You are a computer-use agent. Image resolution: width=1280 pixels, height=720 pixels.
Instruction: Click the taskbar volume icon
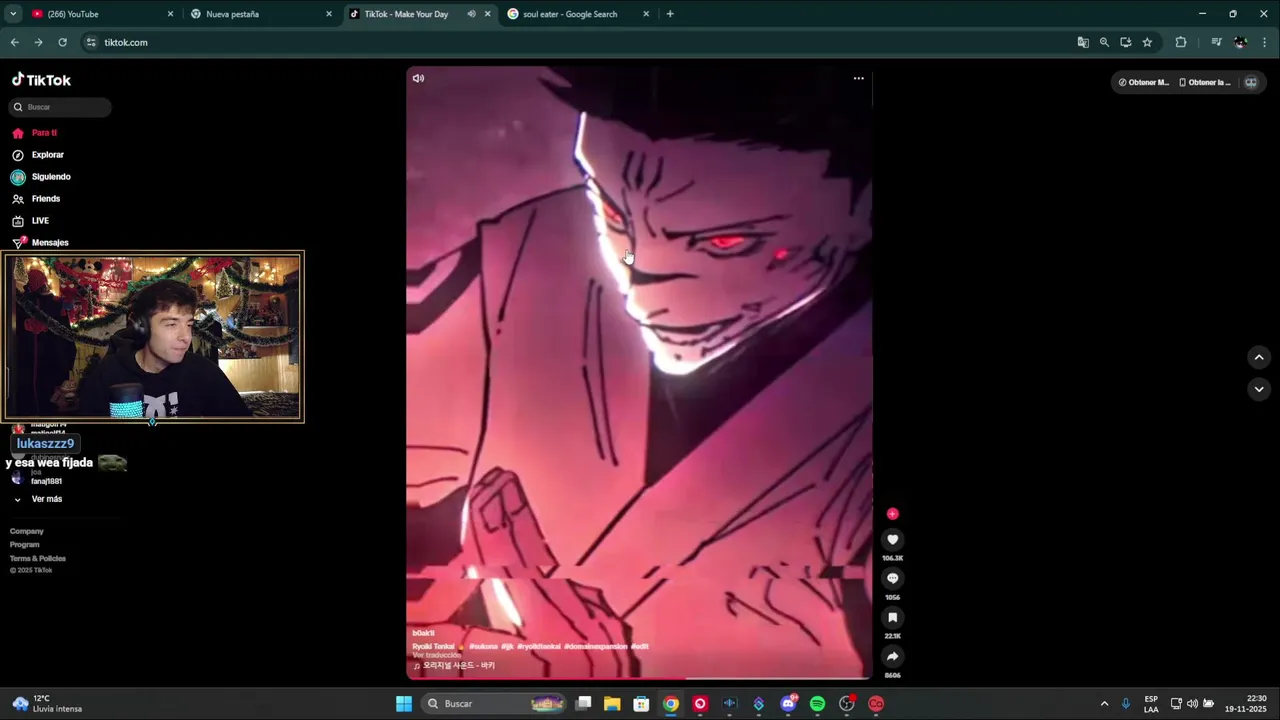[x=1192, y=704]
